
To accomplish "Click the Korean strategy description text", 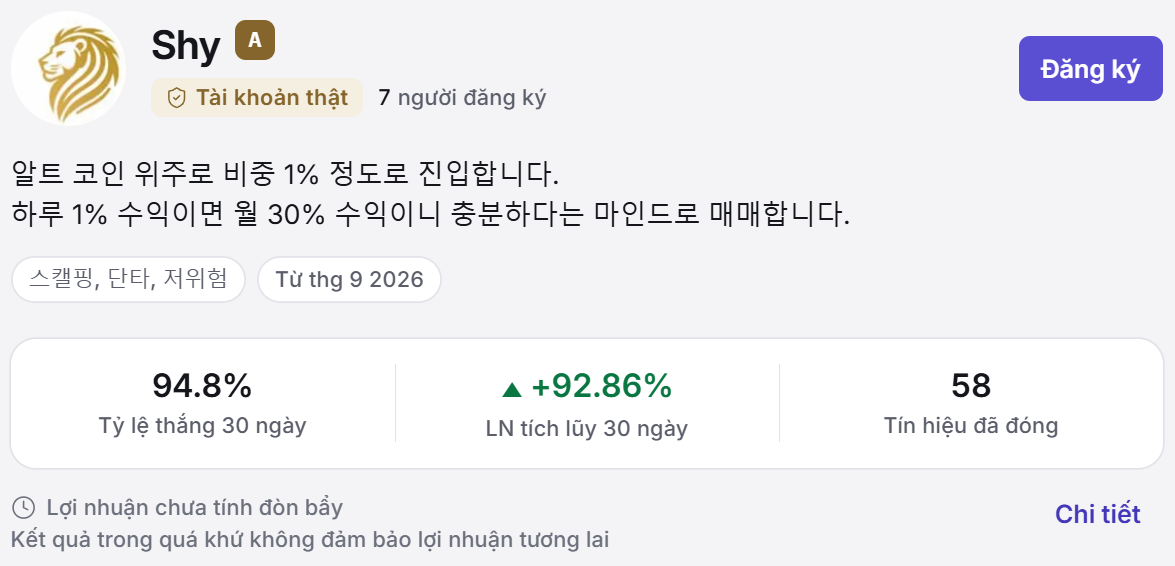I will [x=432, y=195].
